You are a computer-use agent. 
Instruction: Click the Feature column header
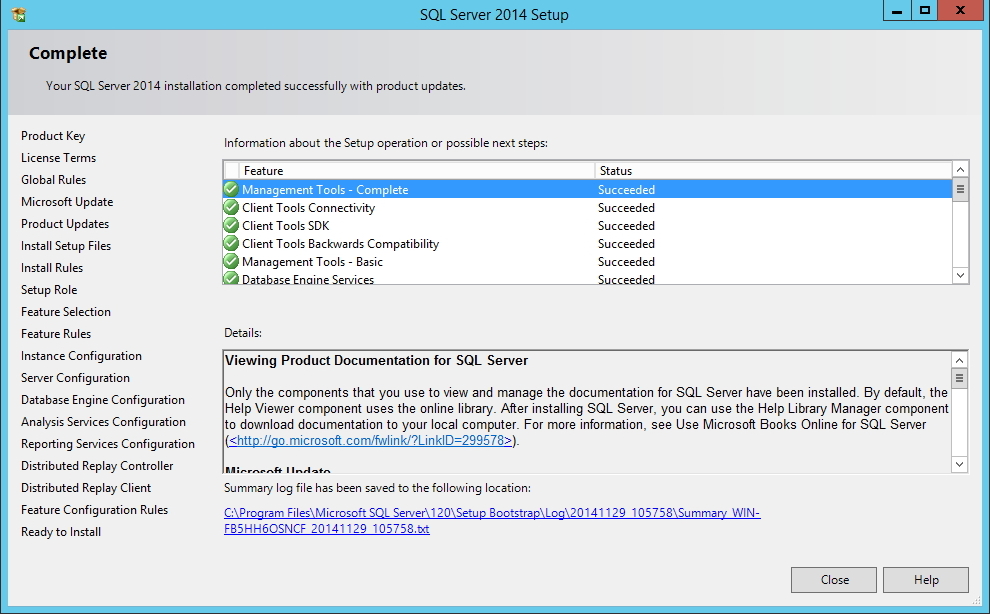point(417,171)
